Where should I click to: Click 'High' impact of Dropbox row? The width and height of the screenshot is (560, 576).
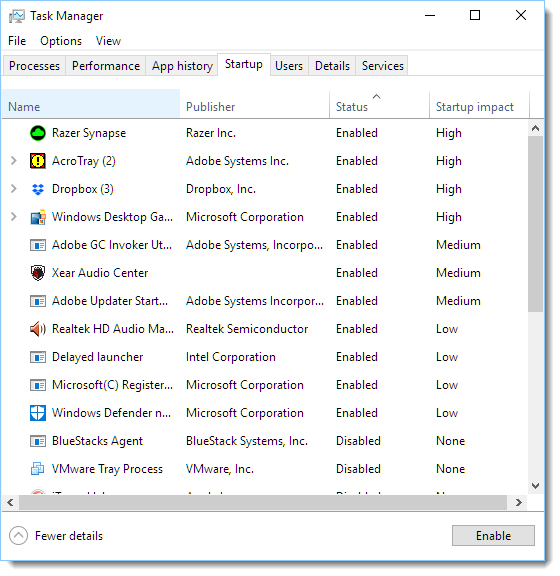click(449, 189)
